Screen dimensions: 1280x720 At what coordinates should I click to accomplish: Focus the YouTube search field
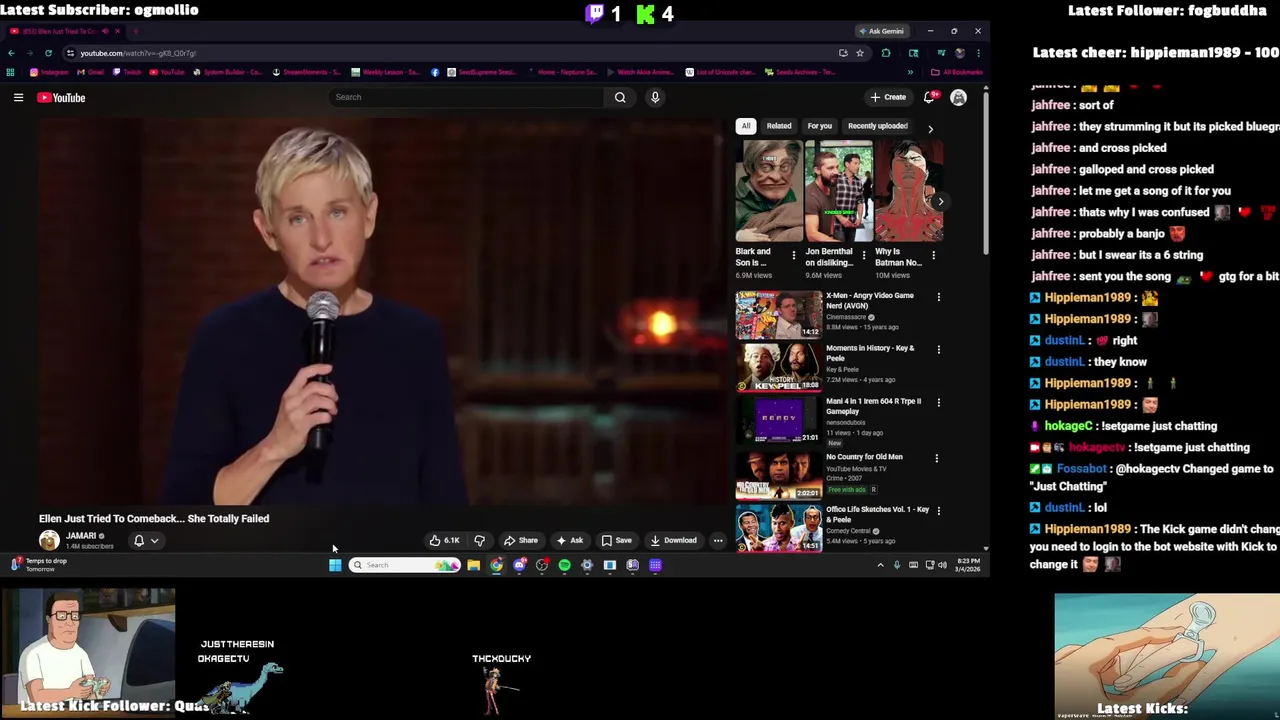point(465,97)
